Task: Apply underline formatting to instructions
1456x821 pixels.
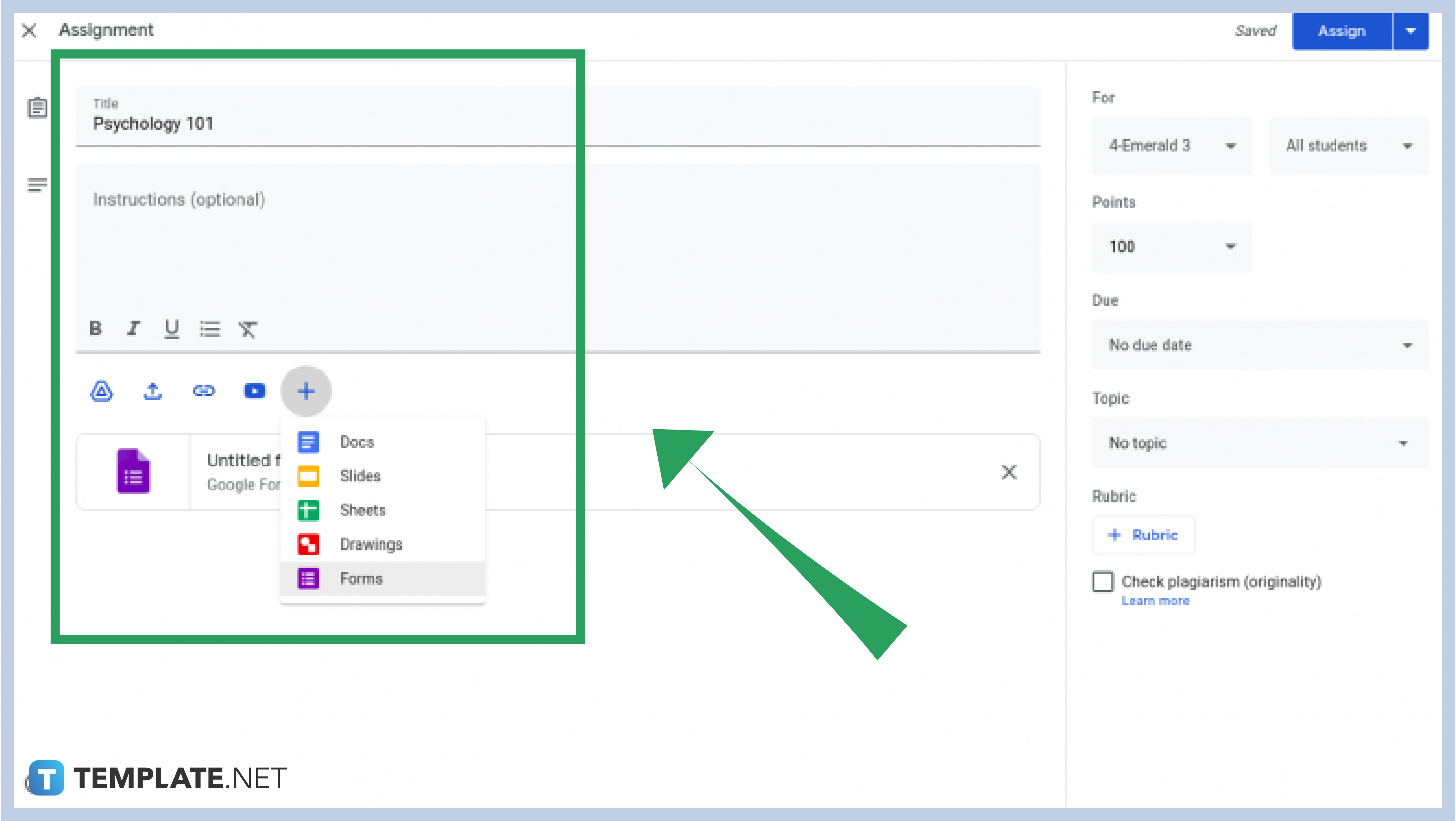Action: tap(171, 329)
